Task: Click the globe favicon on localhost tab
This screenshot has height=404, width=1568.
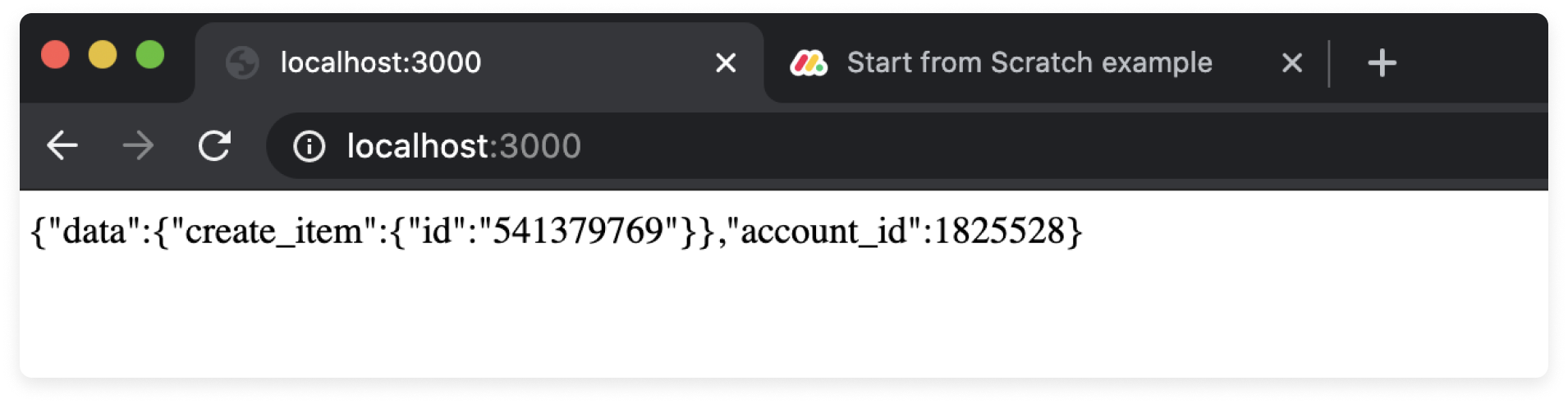Action: tap(242, 63)
